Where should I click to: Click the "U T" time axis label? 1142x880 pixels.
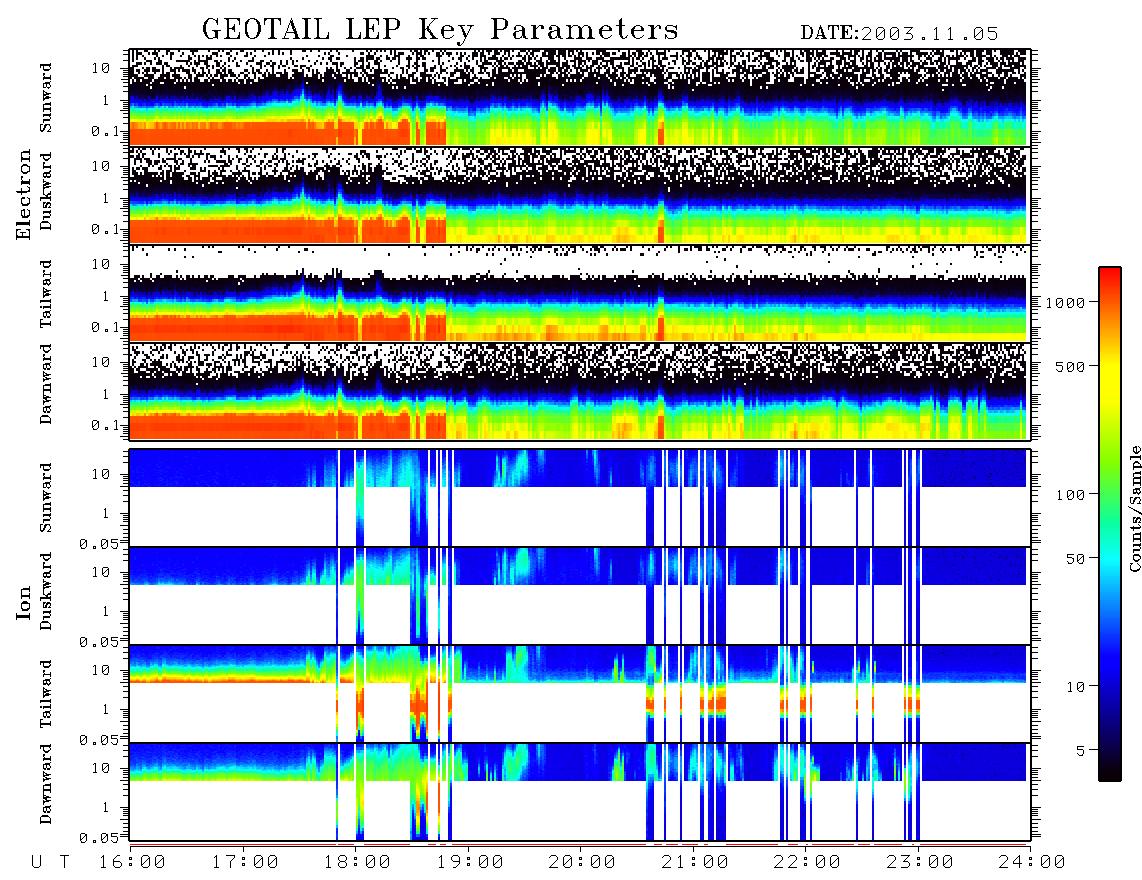pyautogui.click(x=50, y=862)
